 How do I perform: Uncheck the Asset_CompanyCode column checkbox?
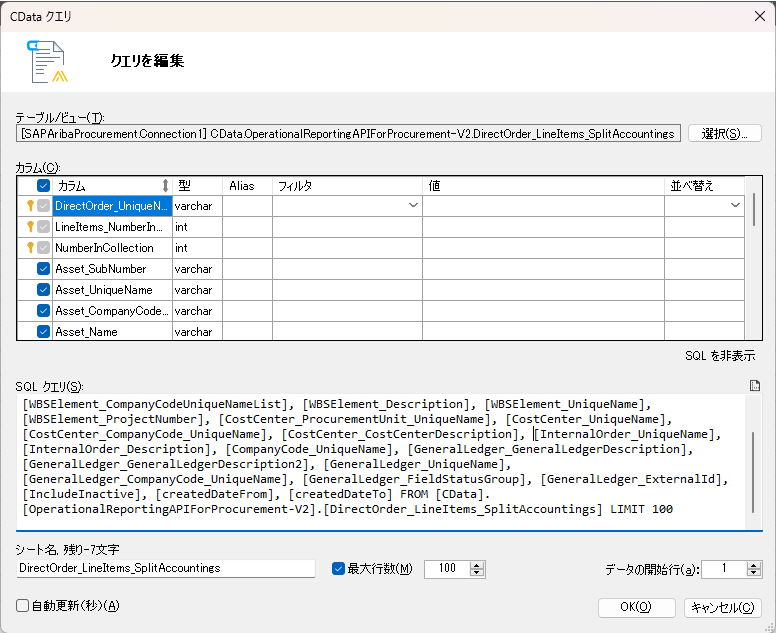click(44, 311)
